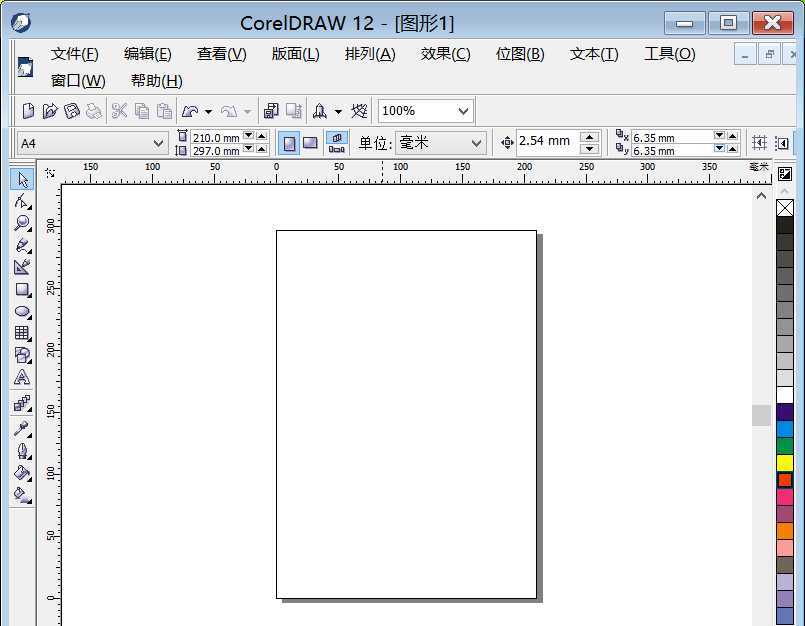Open the 排列 (Arrange) menu
805x626 pixels.
(x=369, y=54)
